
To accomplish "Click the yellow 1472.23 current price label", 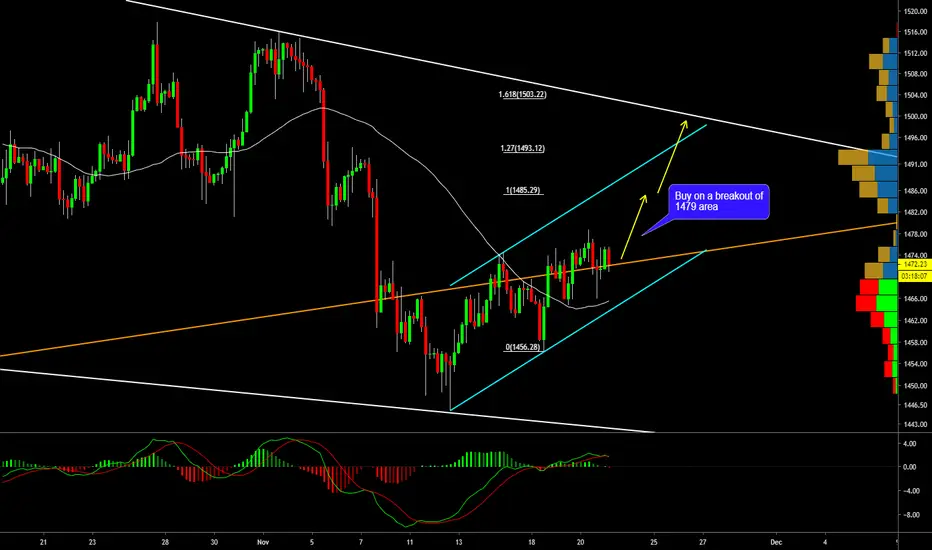I will (x=915, y=264).
